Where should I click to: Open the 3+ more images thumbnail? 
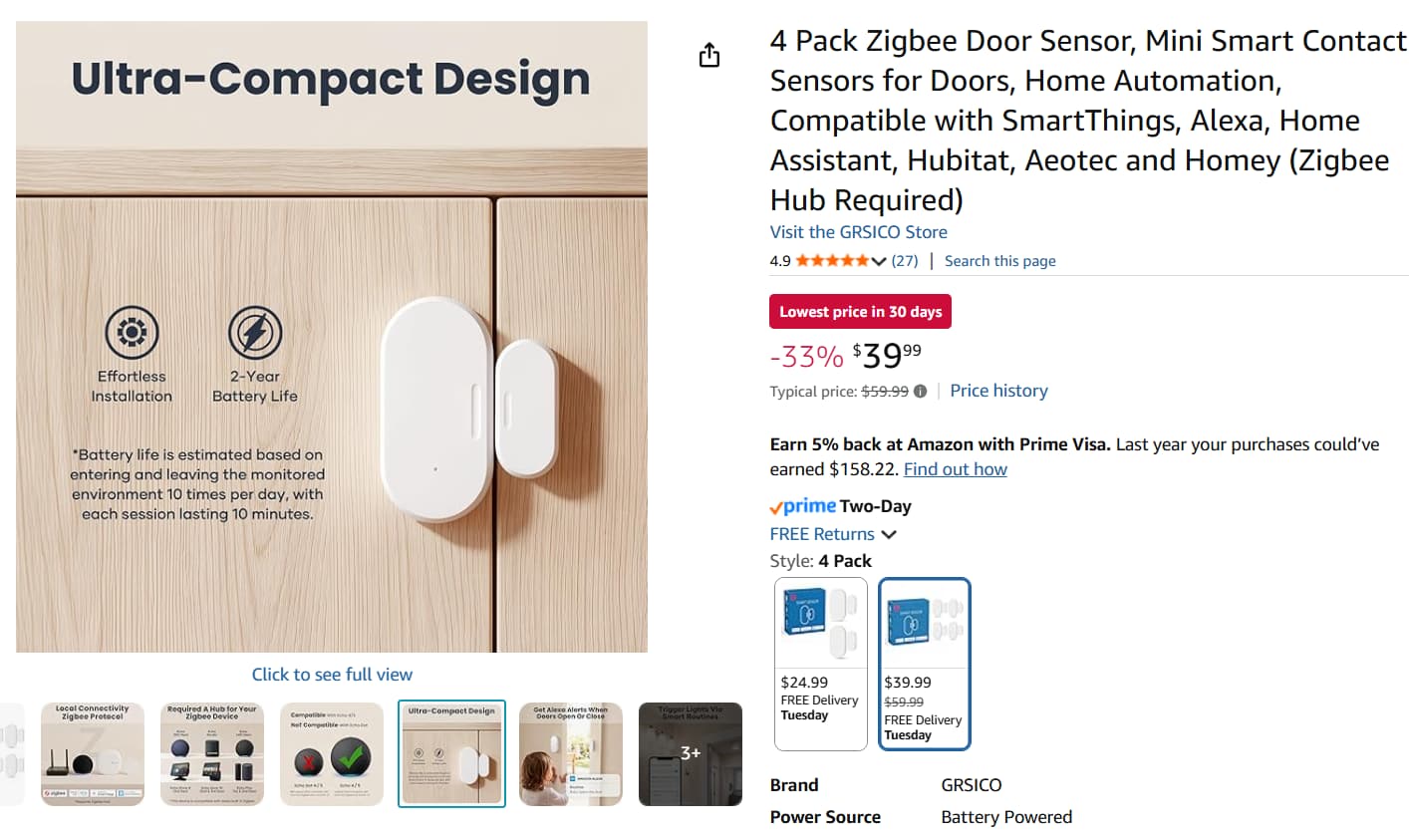[690, 753]
